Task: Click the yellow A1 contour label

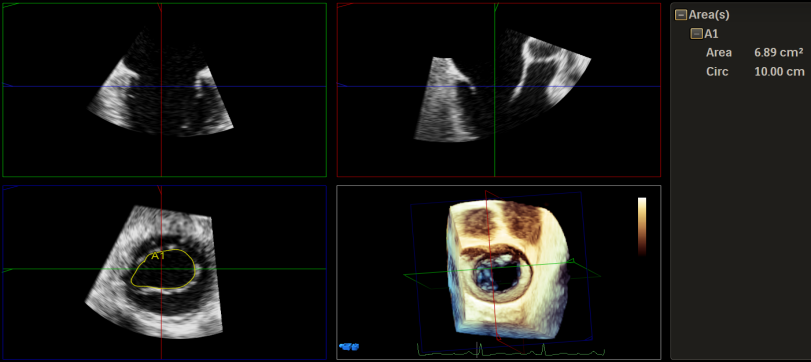Action: pos(158,255)
